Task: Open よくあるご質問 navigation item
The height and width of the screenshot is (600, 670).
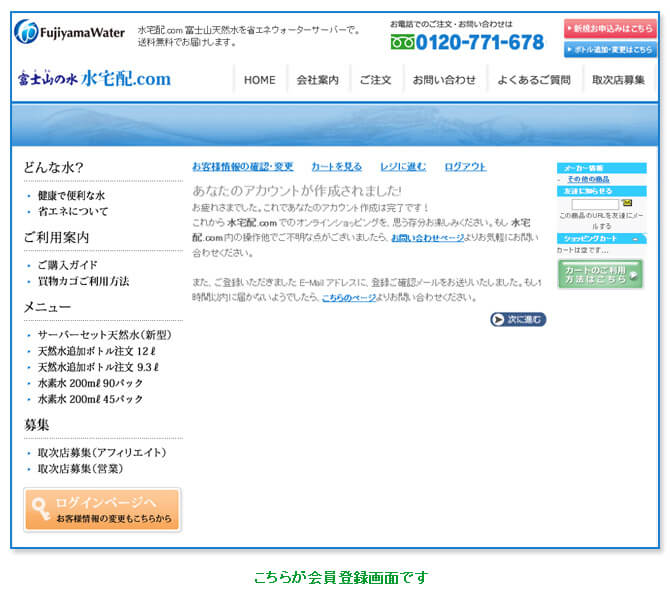Action: click(534, 80)
